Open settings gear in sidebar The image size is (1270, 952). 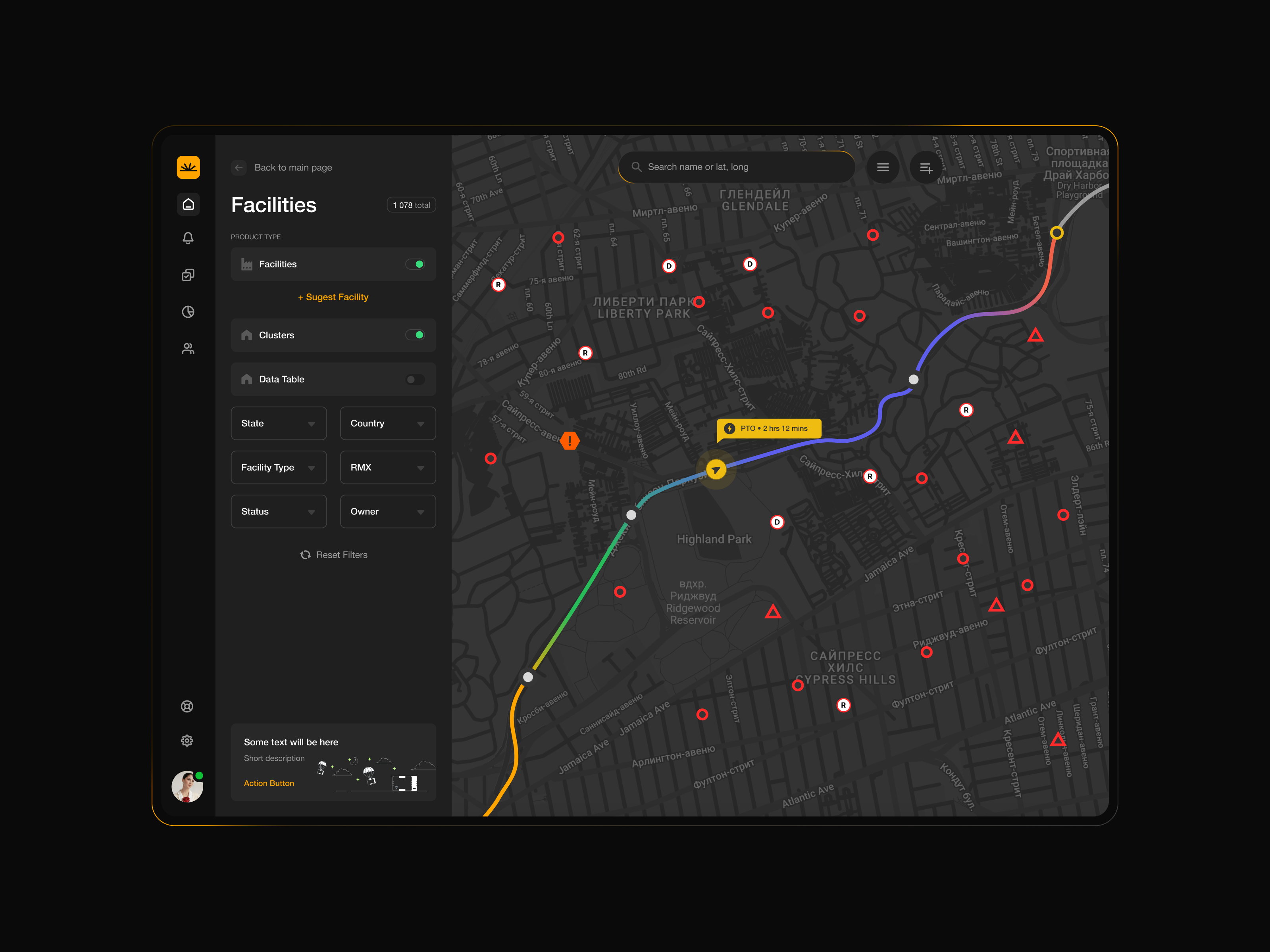pyautogui.click(x=187, y=741)
